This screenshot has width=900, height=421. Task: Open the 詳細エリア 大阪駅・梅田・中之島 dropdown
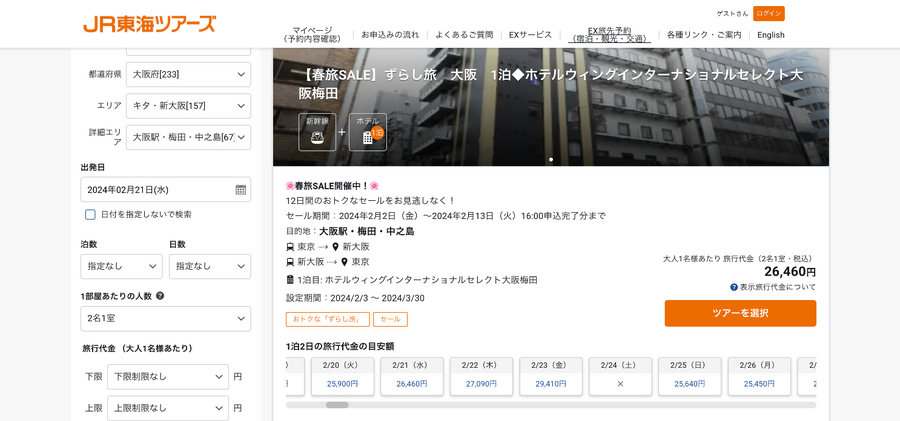tap(188, 137)
